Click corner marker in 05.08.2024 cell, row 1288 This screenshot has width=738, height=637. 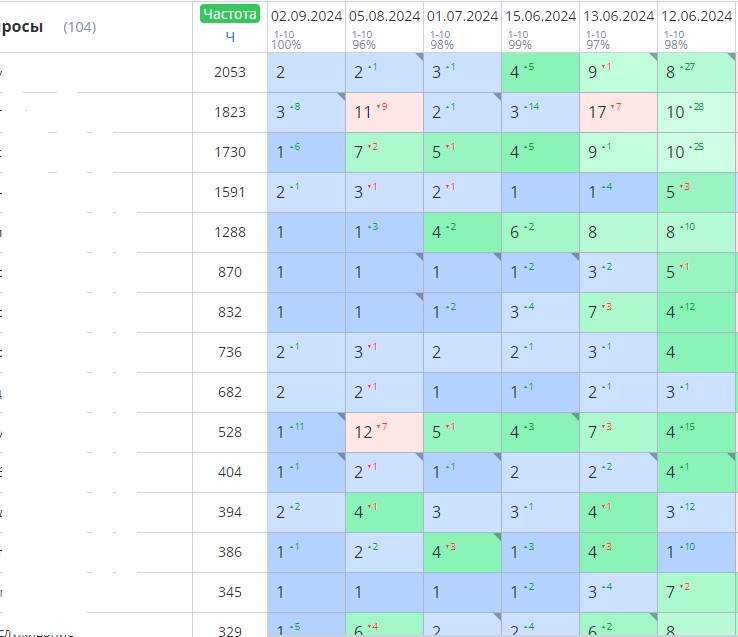click(419, 216)
